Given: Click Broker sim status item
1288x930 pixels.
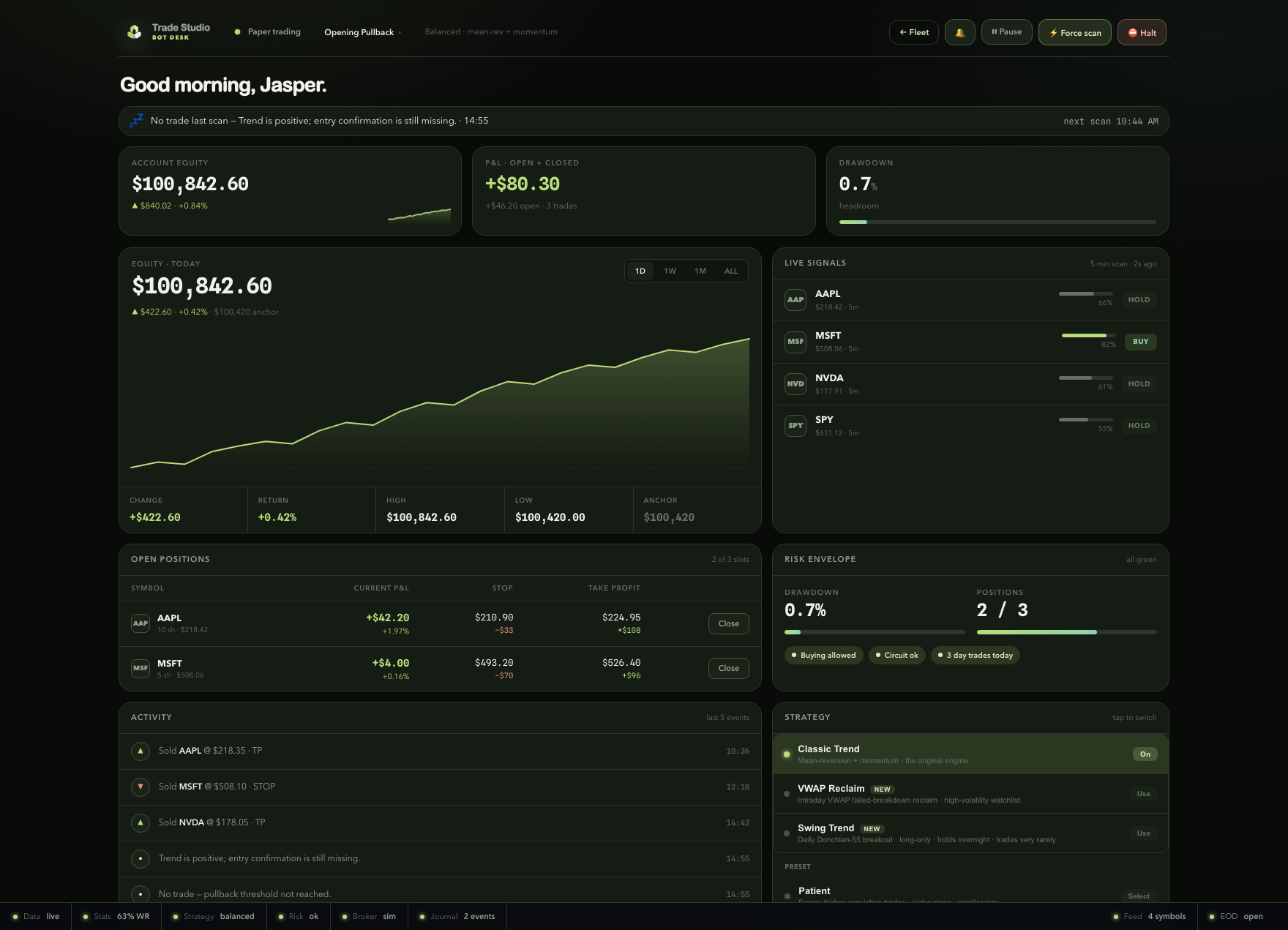Looking at the screenshot, I should click(x=369, y=917).
